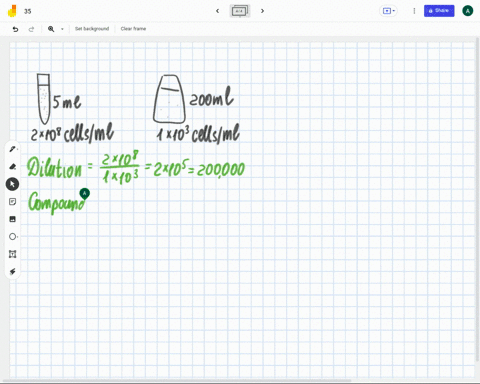Go to the previous frame

tap(218, 11)
